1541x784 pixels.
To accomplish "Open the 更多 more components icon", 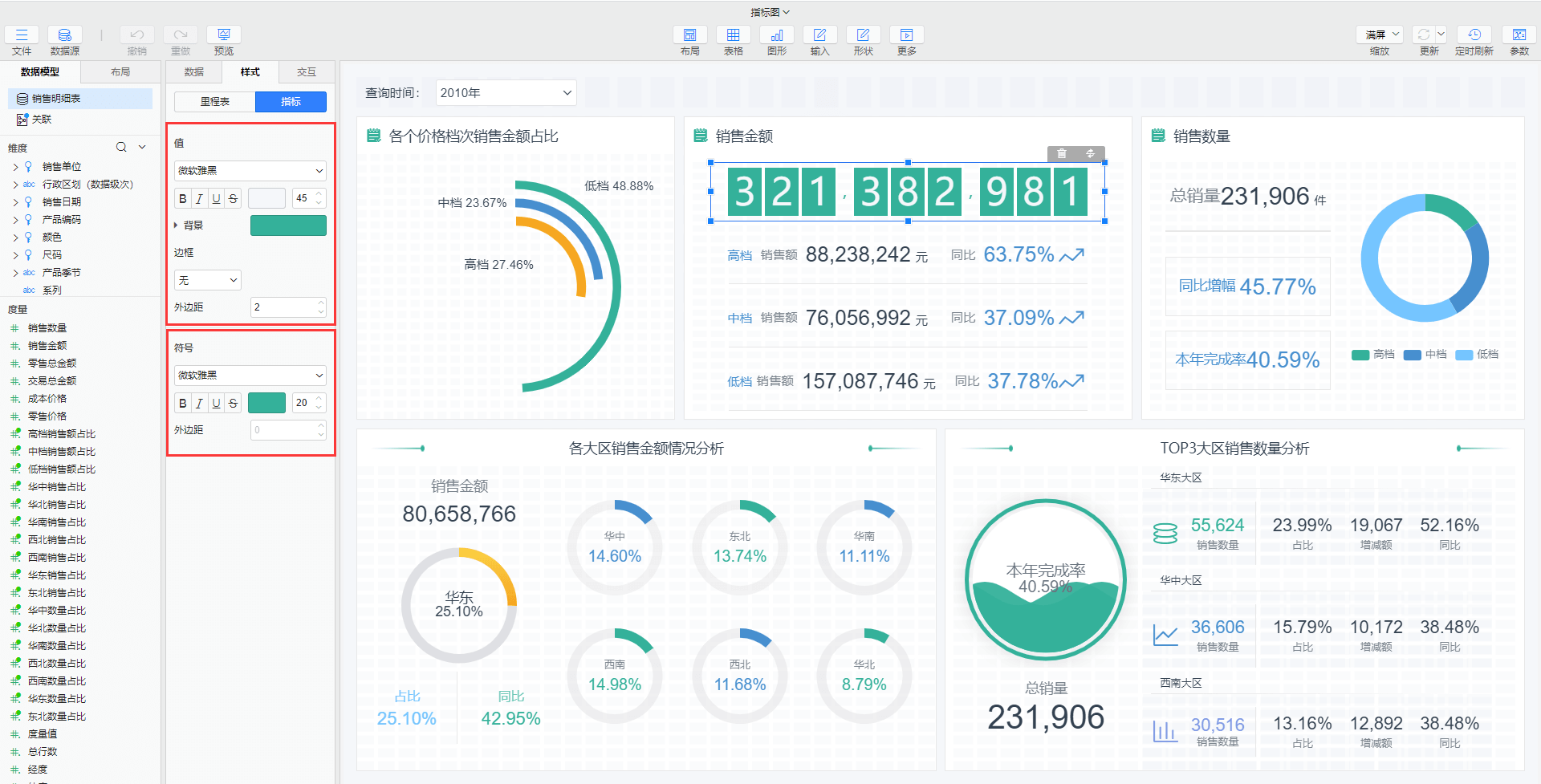I will tap(906, 35).
